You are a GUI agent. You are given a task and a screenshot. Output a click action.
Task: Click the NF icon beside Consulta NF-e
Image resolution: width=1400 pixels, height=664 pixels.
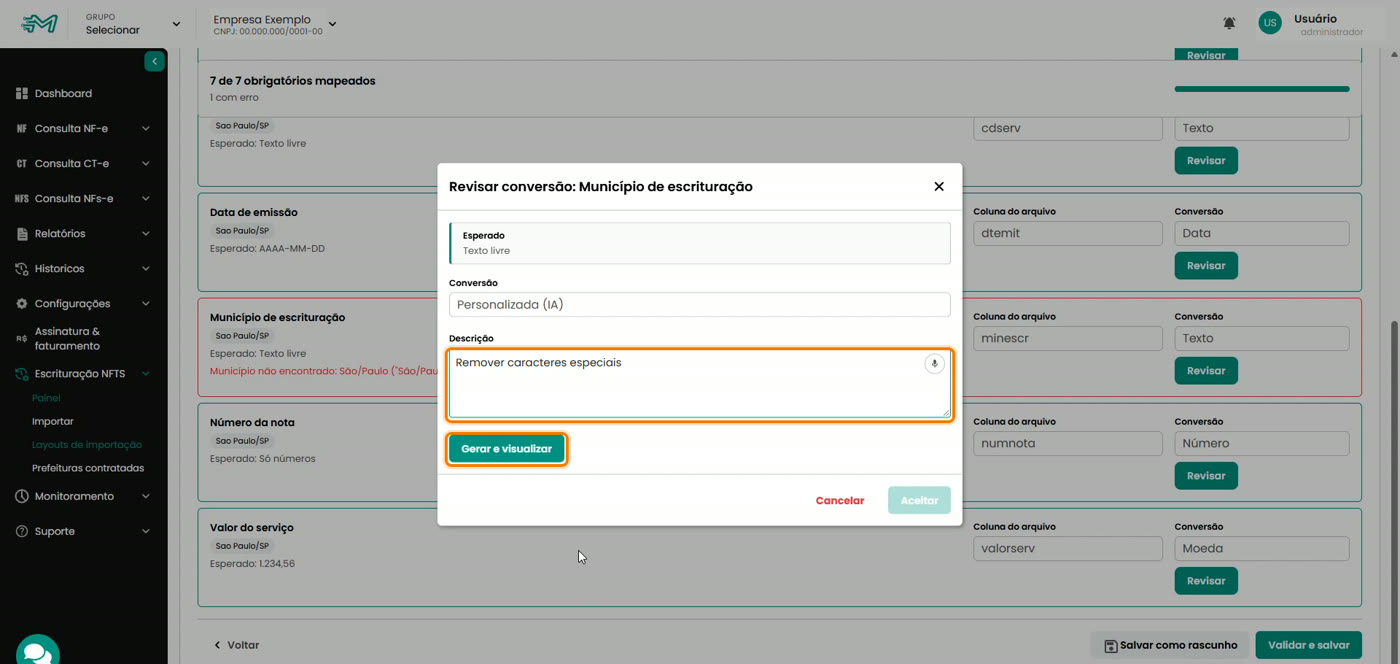pos(21,129)
